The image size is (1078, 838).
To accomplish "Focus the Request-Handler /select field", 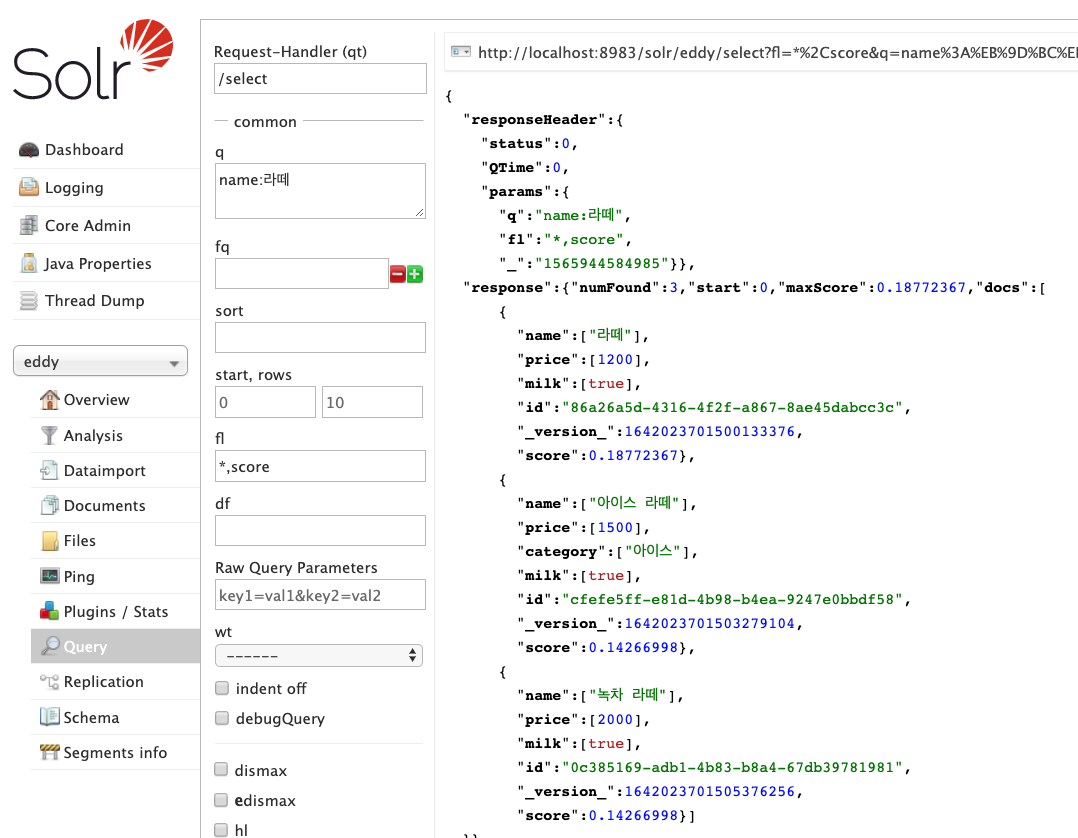I will (320, 78).
